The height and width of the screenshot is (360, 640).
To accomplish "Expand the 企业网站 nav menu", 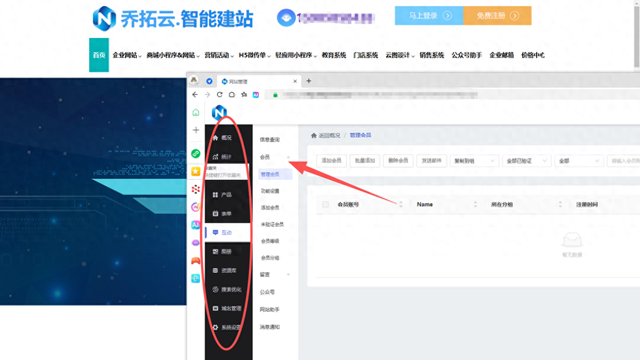I will pyautogui.click(x=127, y=55).
